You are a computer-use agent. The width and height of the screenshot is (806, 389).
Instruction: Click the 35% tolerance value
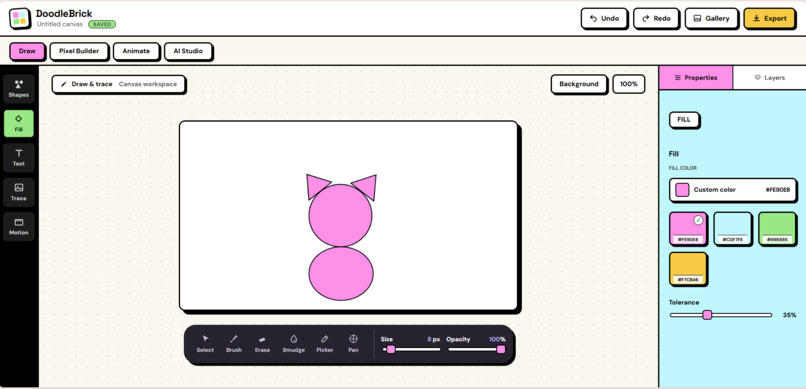click(790, 315)
